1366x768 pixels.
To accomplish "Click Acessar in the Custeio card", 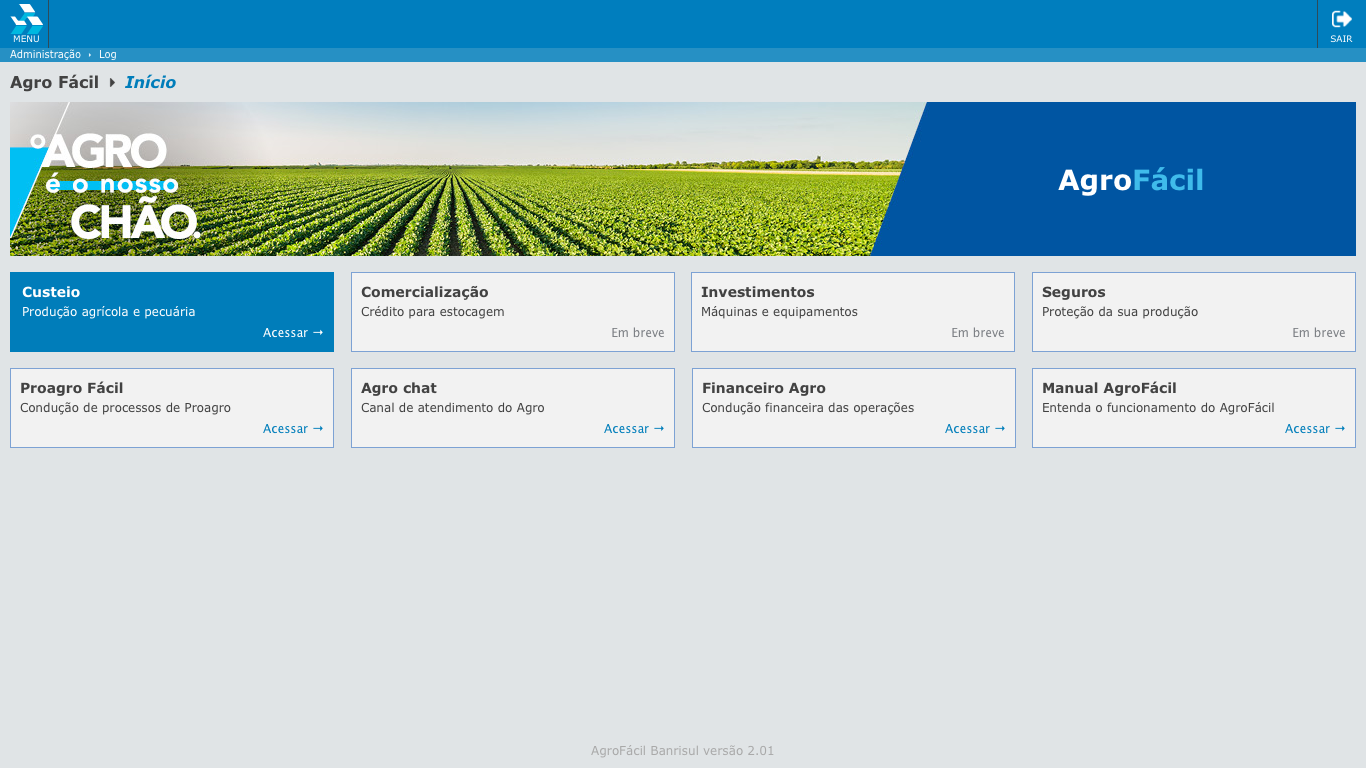I will click(x=293, y=333).
